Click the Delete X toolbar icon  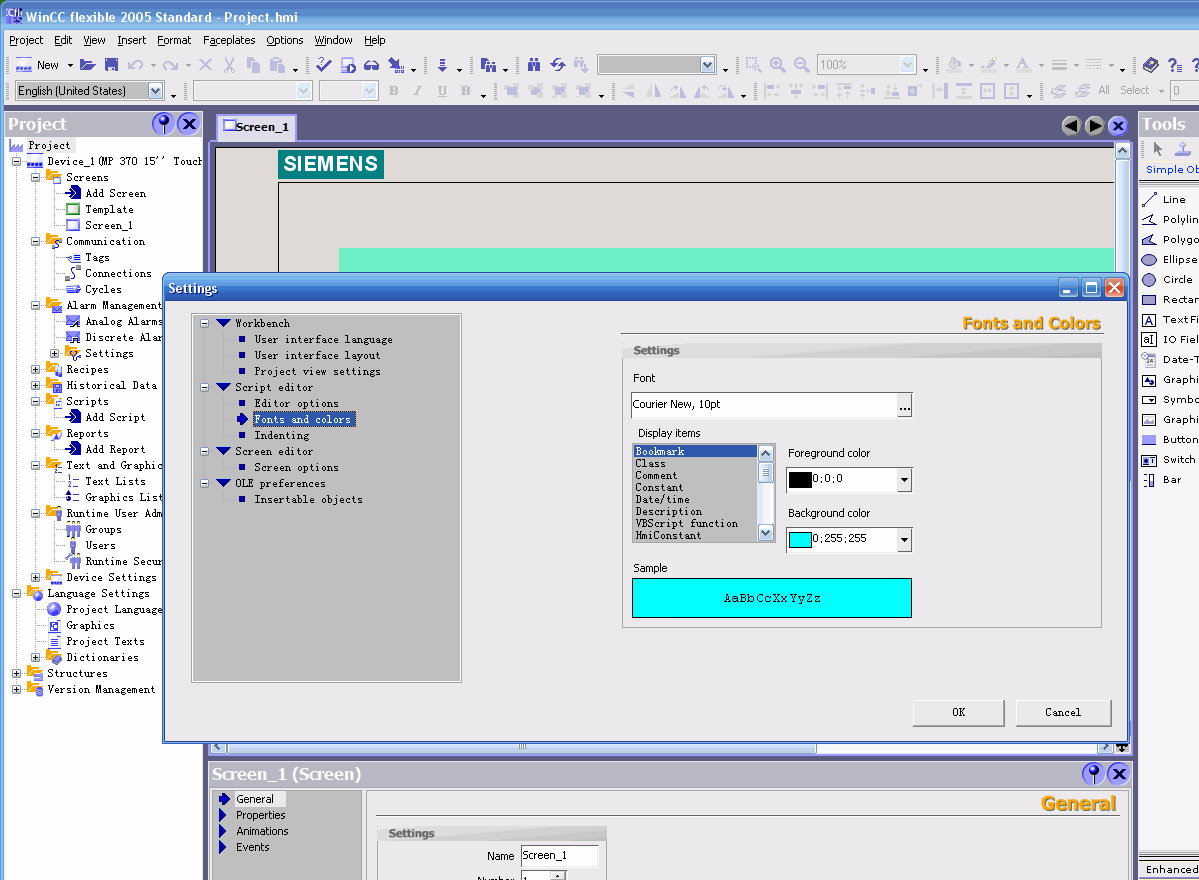[x=205, y=65]
